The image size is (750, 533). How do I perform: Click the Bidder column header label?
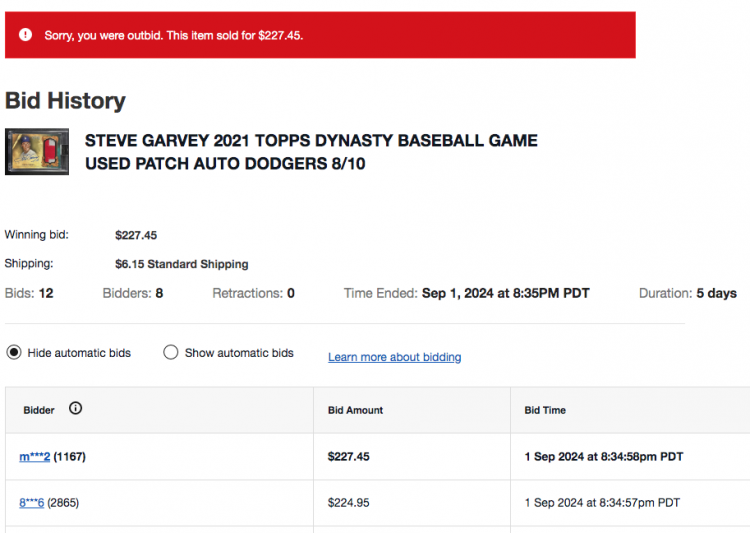point(39,410)
